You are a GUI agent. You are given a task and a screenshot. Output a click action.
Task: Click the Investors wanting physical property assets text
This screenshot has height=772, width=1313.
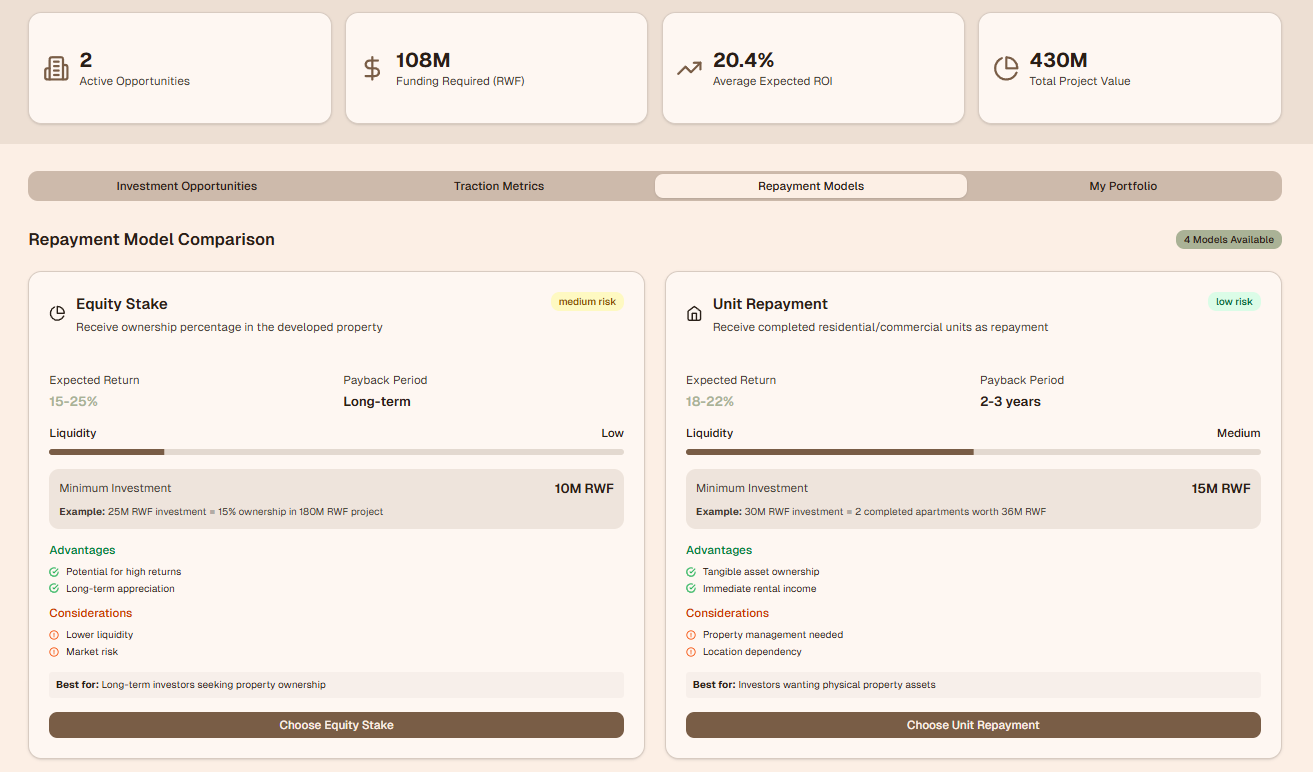click(x=837, y=685)
